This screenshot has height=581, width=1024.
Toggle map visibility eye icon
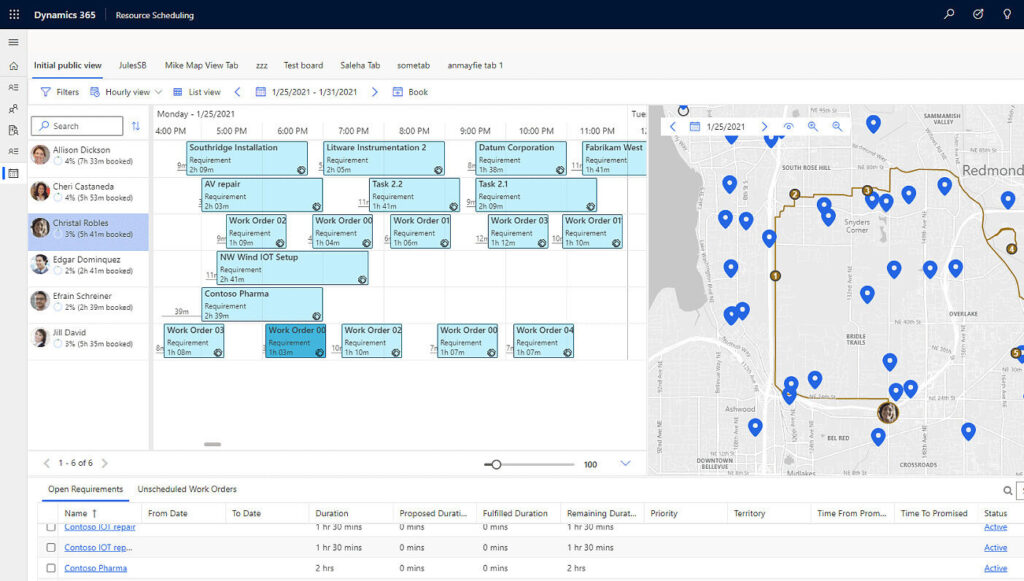tap(788, 127)
